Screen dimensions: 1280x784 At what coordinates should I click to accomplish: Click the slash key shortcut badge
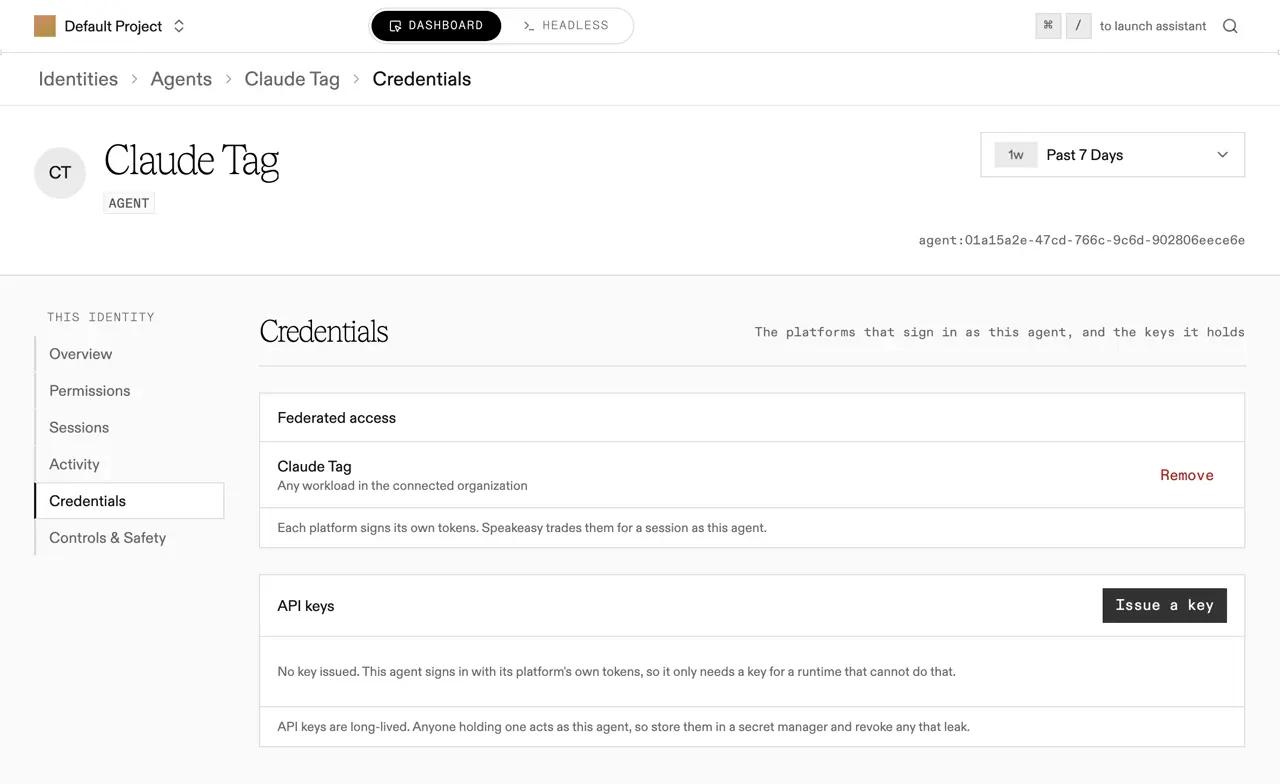1078,26
